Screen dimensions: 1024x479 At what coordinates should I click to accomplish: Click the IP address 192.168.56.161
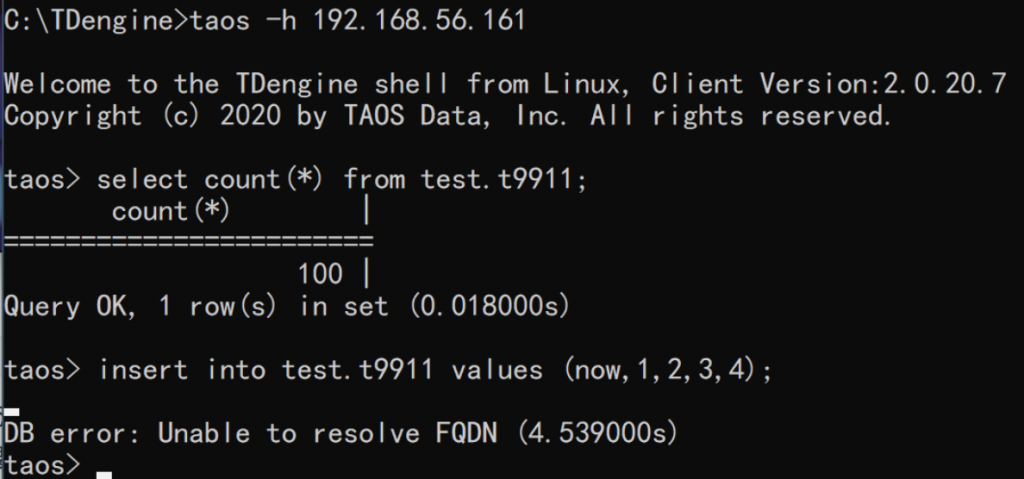pos(420,20)
